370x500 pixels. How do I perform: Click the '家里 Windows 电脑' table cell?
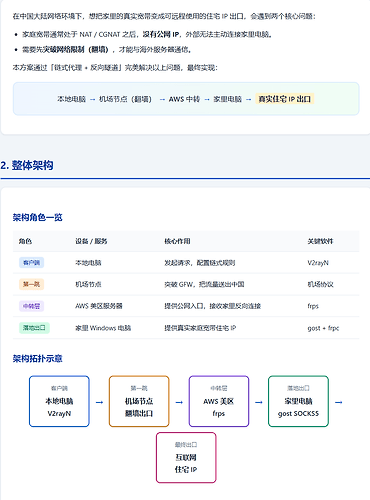[103, 328]
